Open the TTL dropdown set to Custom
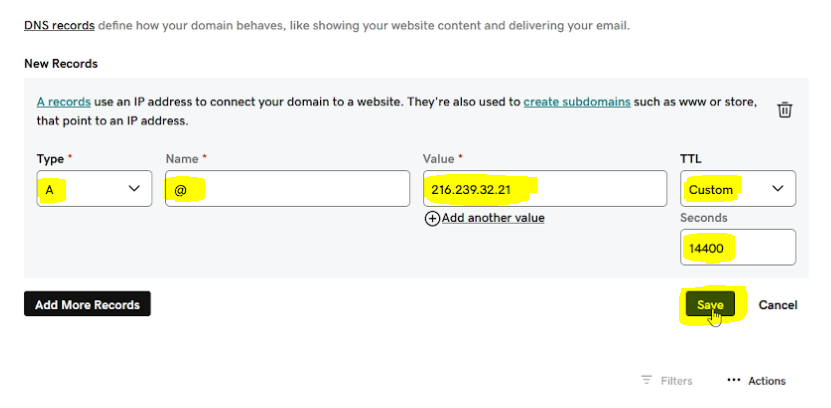This screenshot has width=831, height=408. click(x=738, y=189)
